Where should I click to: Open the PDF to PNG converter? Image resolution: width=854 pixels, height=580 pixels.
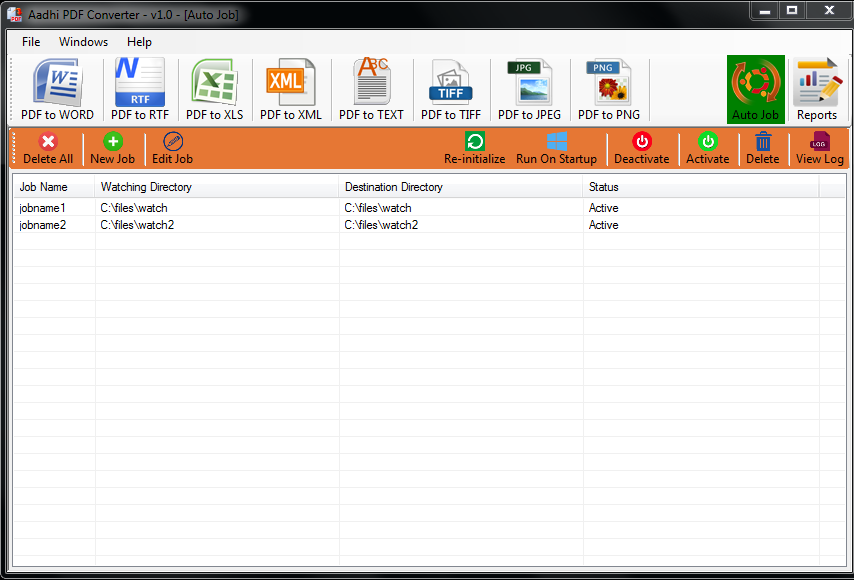point(609,88)
